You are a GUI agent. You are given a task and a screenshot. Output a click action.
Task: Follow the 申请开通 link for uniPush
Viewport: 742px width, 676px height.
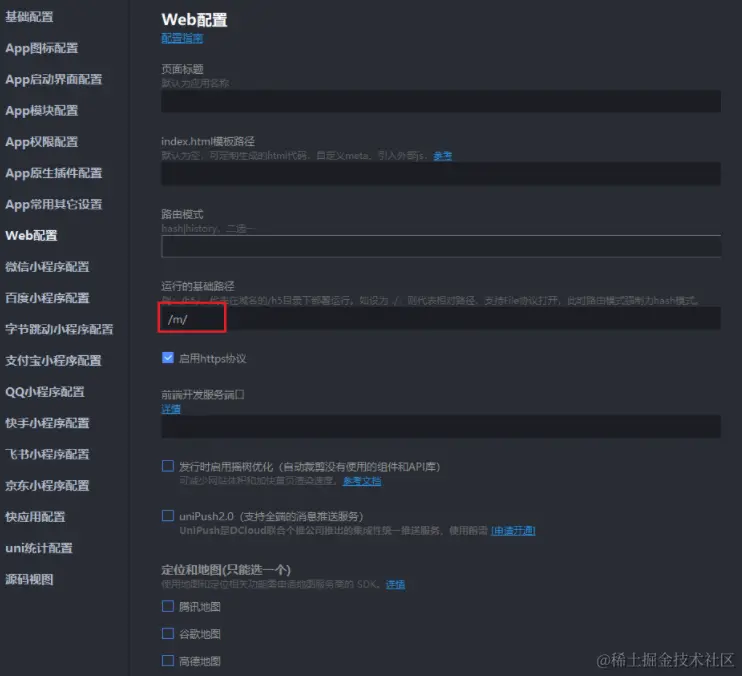pos(513,531)
